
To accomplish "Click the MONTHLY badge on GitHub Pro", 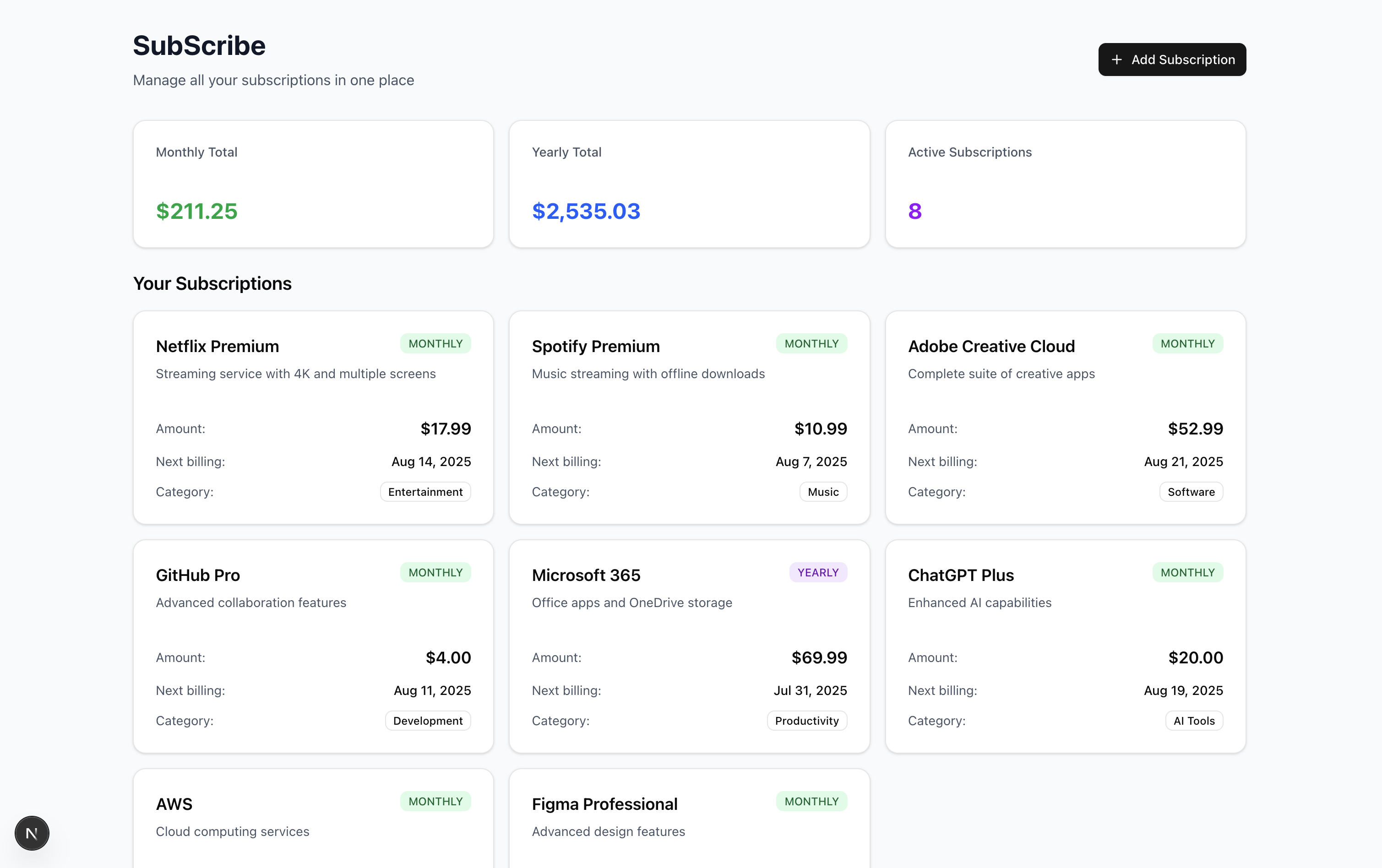I will click(435, 573).
